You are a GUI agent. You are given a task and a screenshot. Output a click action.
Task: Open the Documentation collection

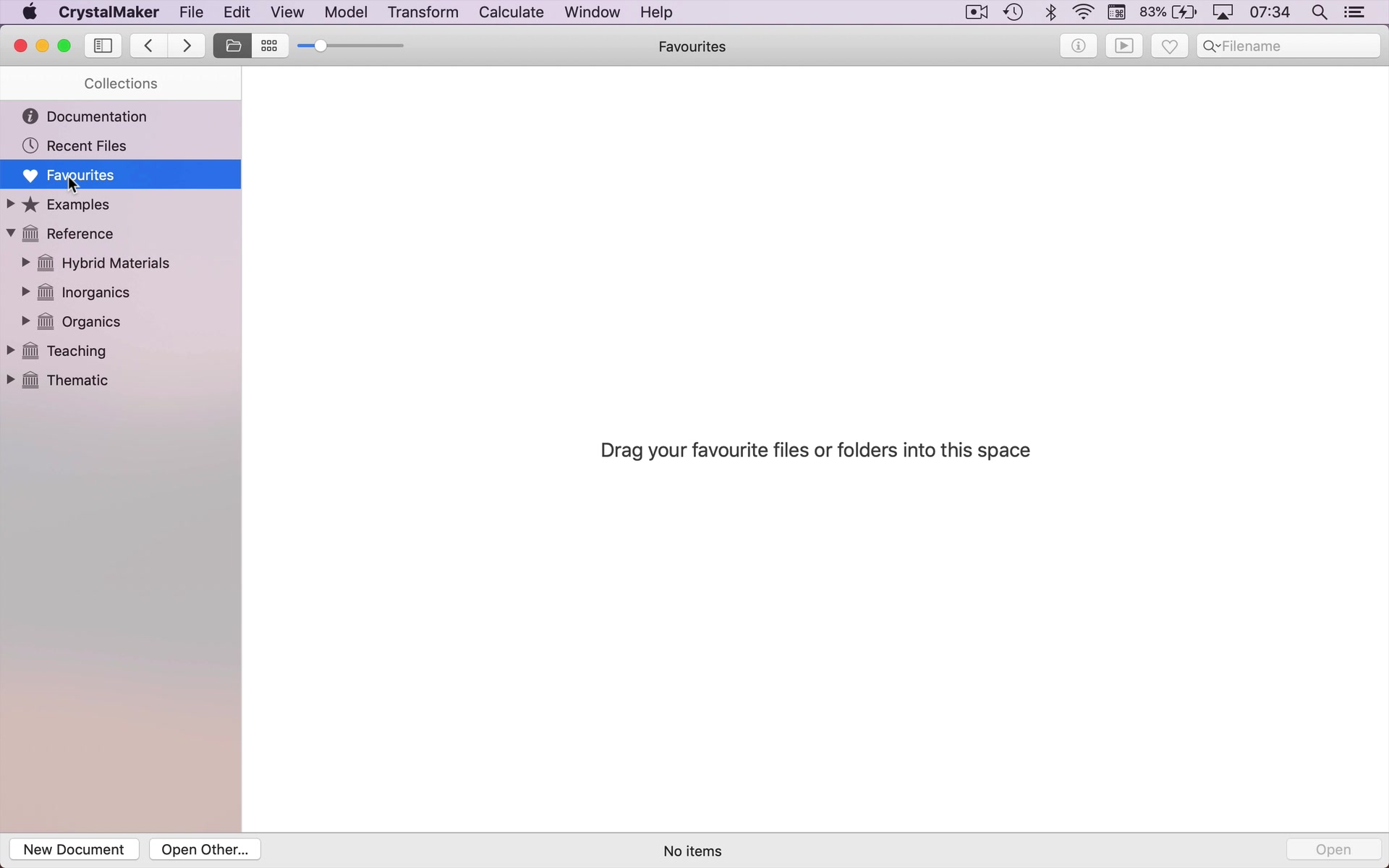pos(97,116)
